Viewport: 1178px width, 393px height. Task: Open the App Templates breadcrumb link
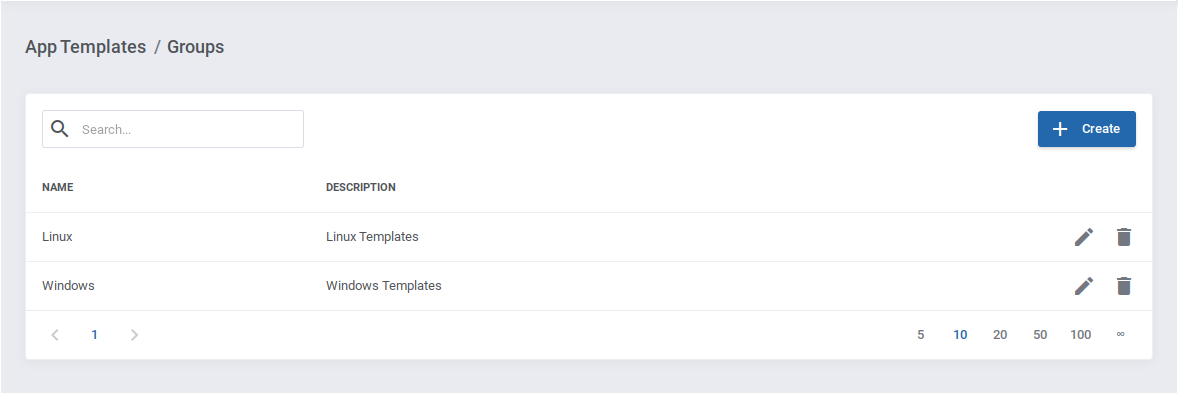[x=86, y=47]
